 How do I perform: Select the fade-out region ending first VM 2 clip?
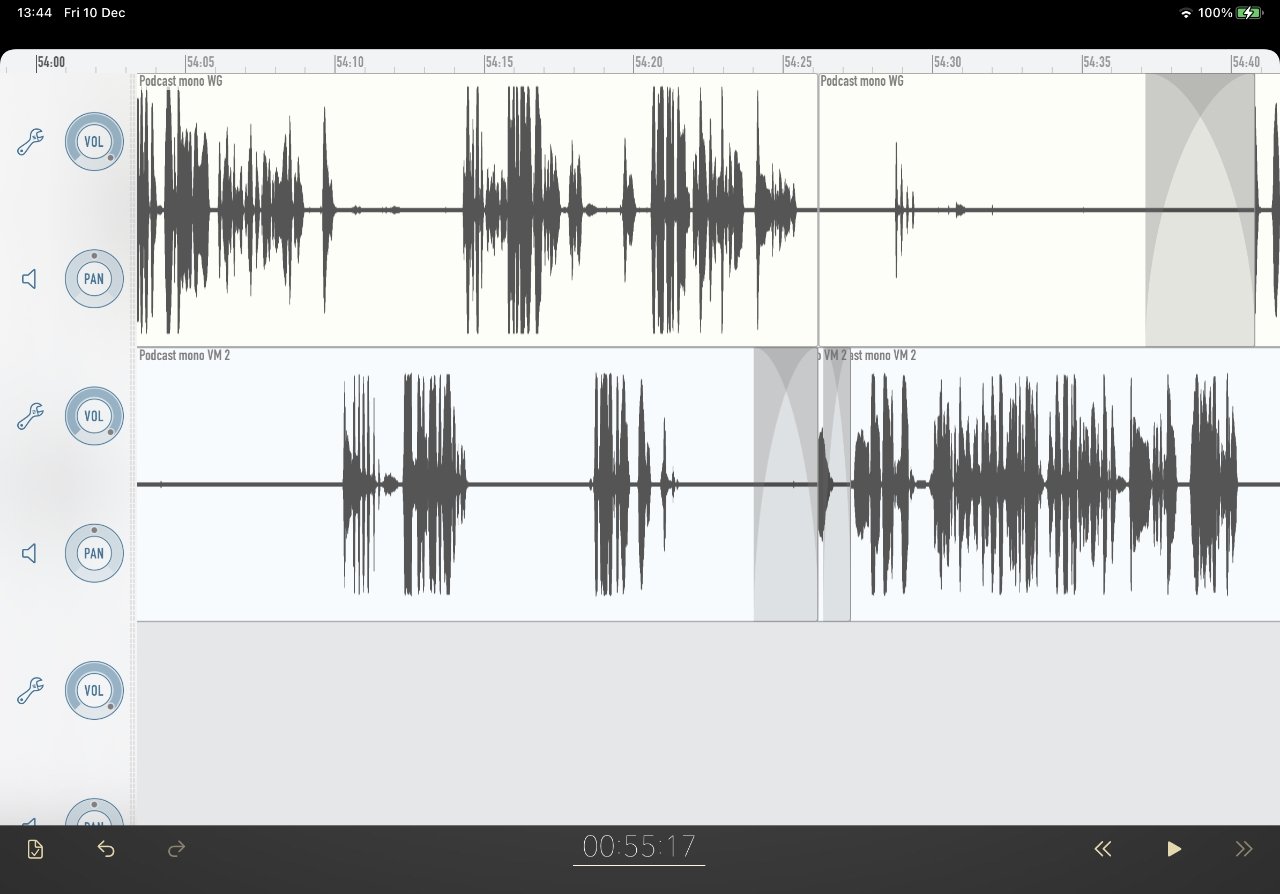[786, 484]
